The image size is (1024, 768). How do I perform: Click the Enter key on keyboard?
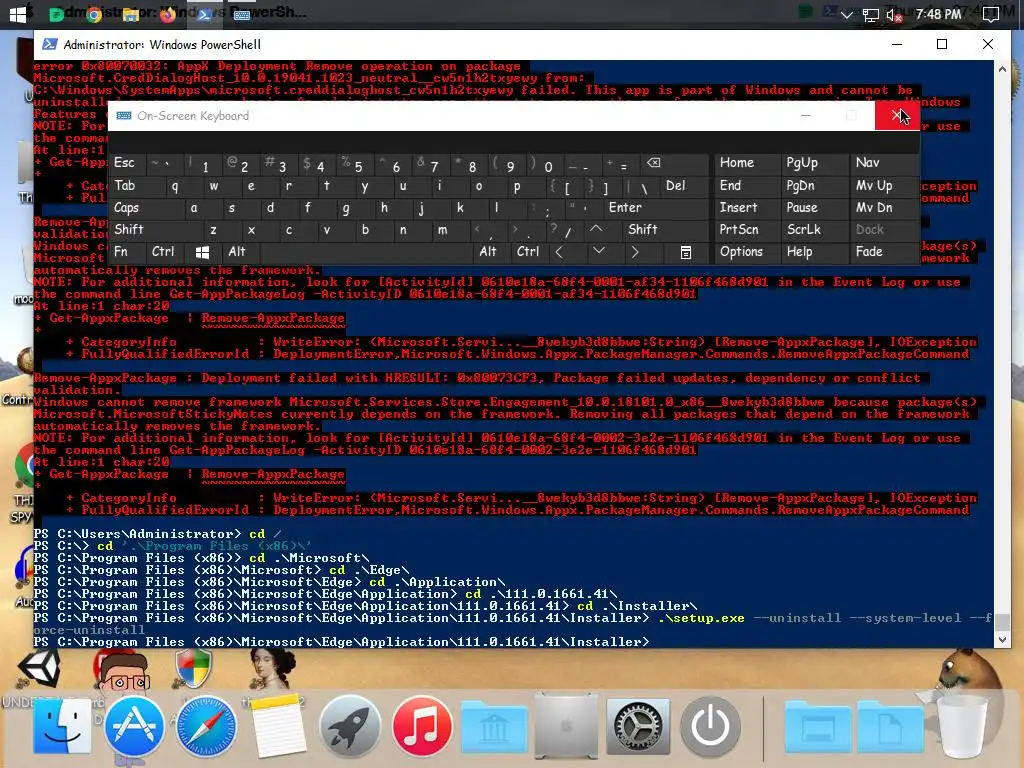(x=654, y=208)
